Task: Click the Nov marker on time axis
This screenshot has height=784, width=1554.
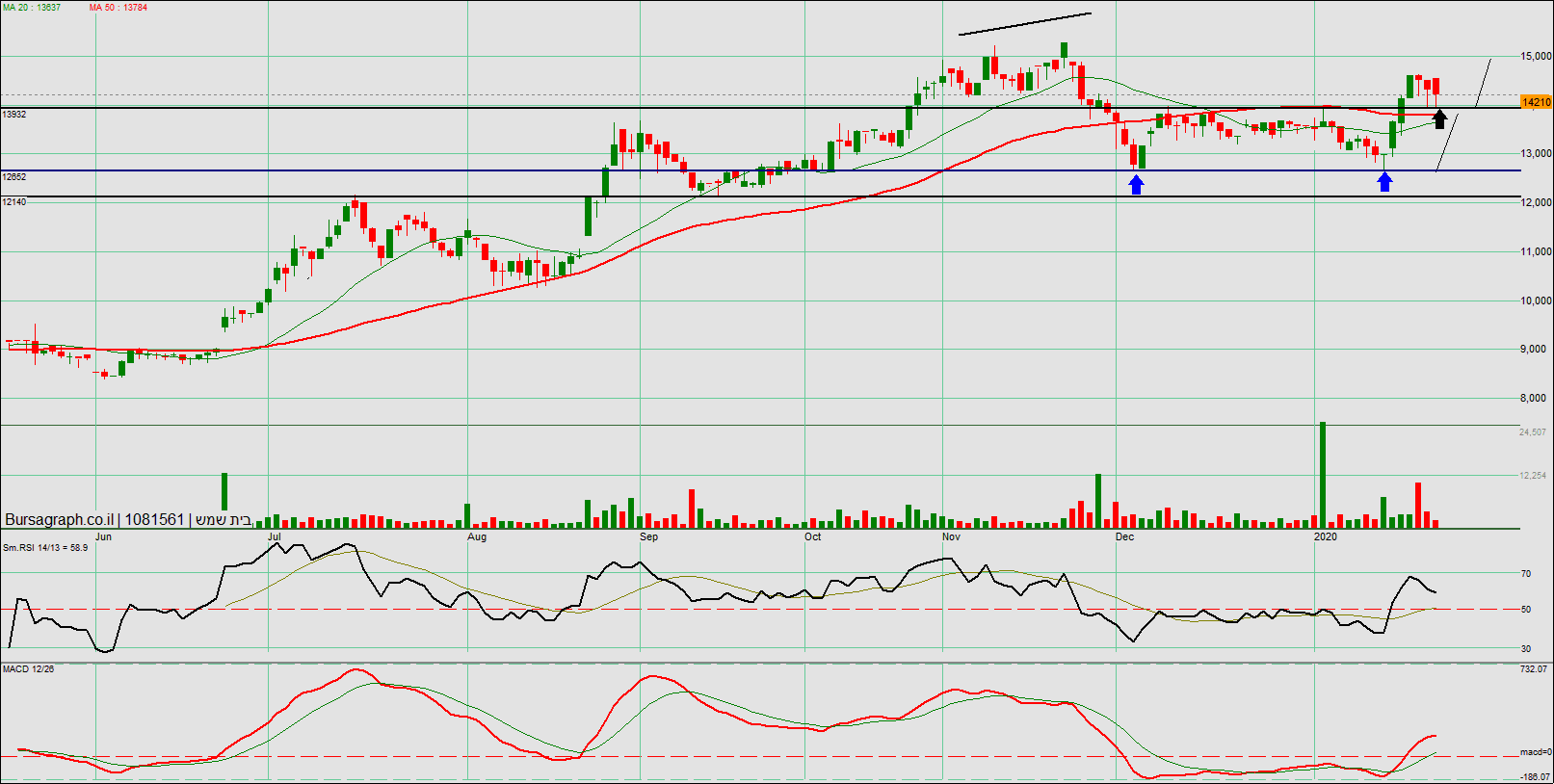Action: click(951, 537)
